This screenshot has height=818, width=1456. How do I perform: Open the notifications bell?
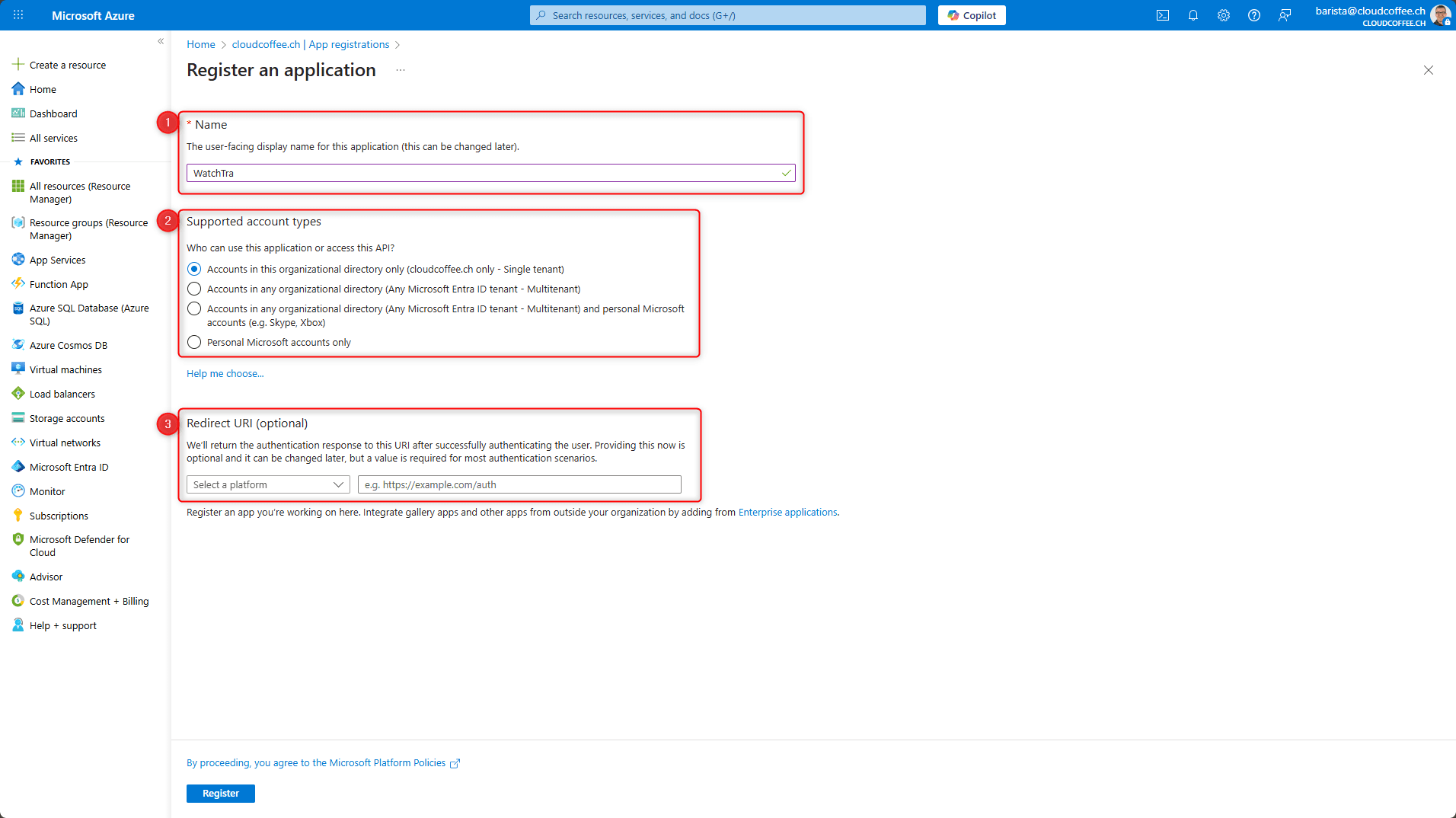click(x=1193, y=15)
